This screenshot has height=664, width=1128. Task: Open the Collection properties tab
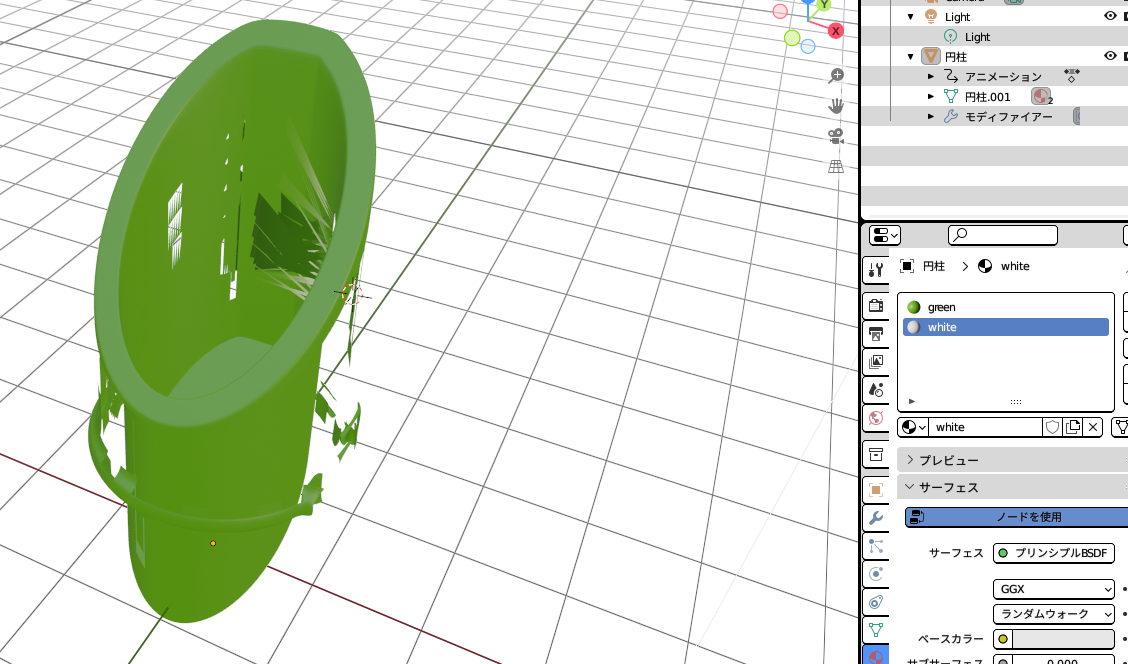coord(875,454)
